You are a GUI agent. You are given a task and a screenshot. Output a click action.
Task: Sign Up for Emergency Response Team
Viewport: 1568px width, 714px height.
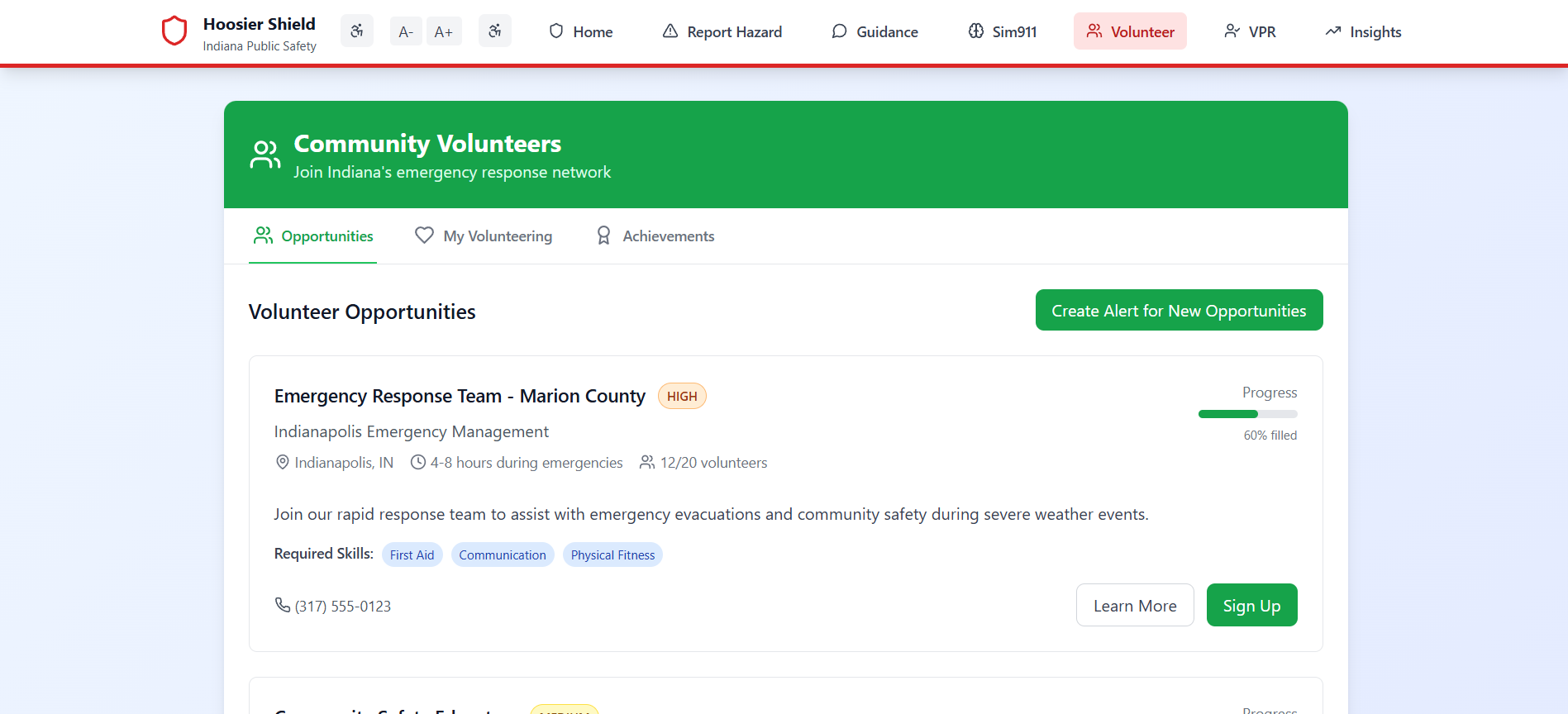(x=1251, y=605)
